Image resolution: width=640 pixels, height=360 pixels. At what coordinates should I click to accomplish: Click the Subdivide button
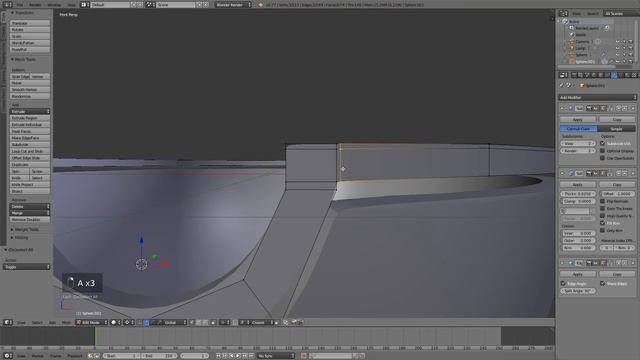(30, 144)
